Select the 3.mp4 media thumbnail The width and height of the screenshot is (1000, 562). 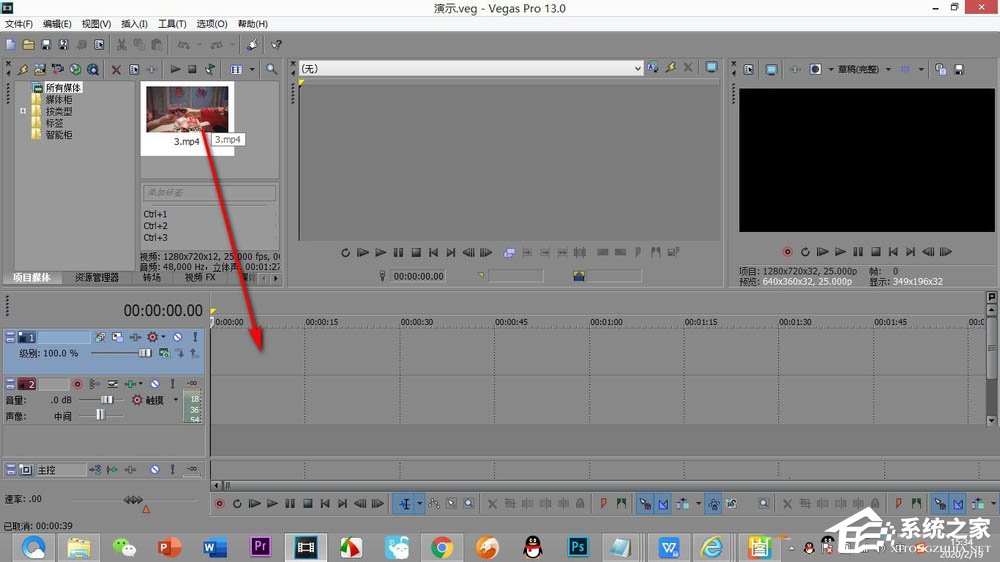(187, 110)
